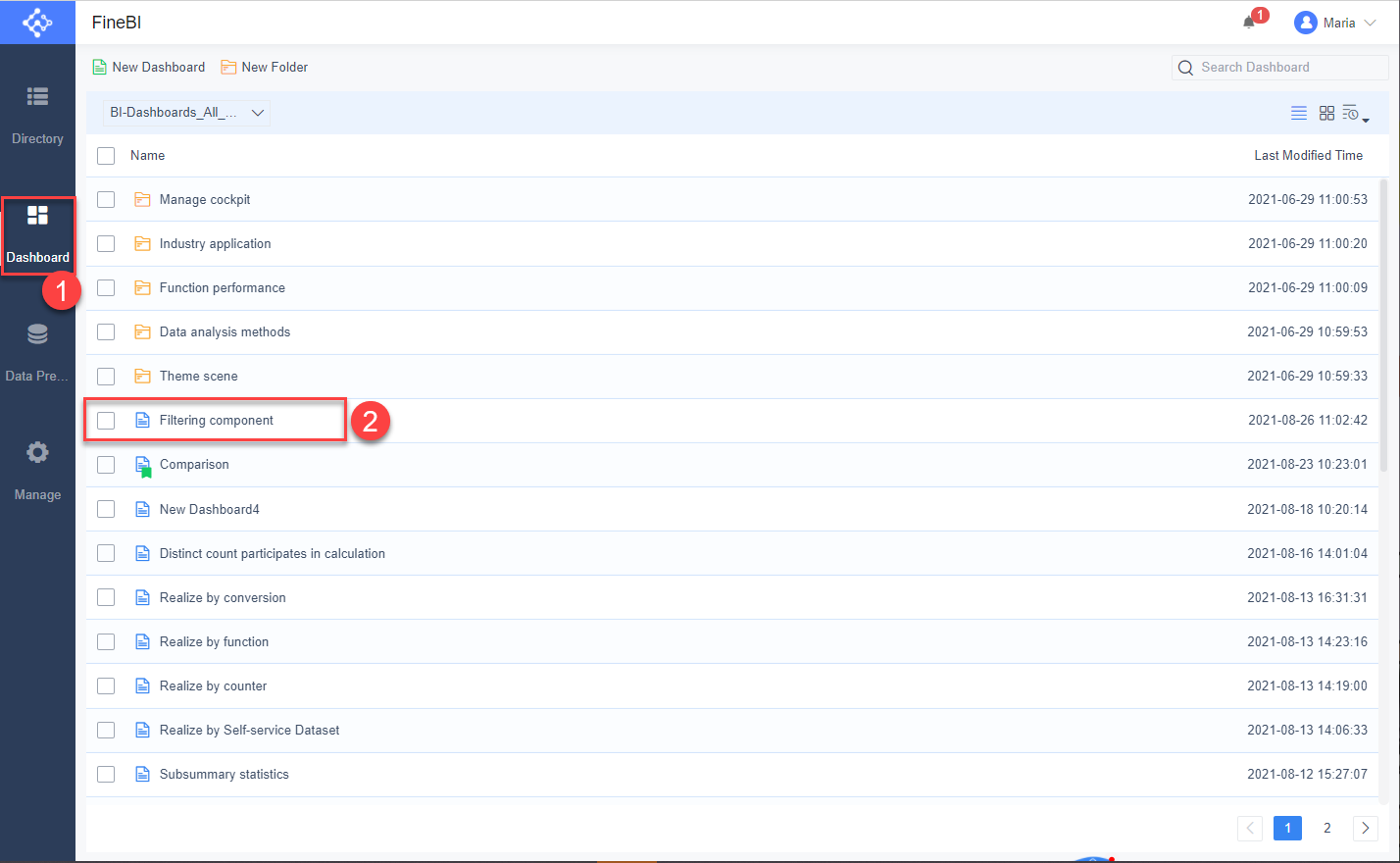Tick the select-all checkbox beside Name

(x=106, y=155)
